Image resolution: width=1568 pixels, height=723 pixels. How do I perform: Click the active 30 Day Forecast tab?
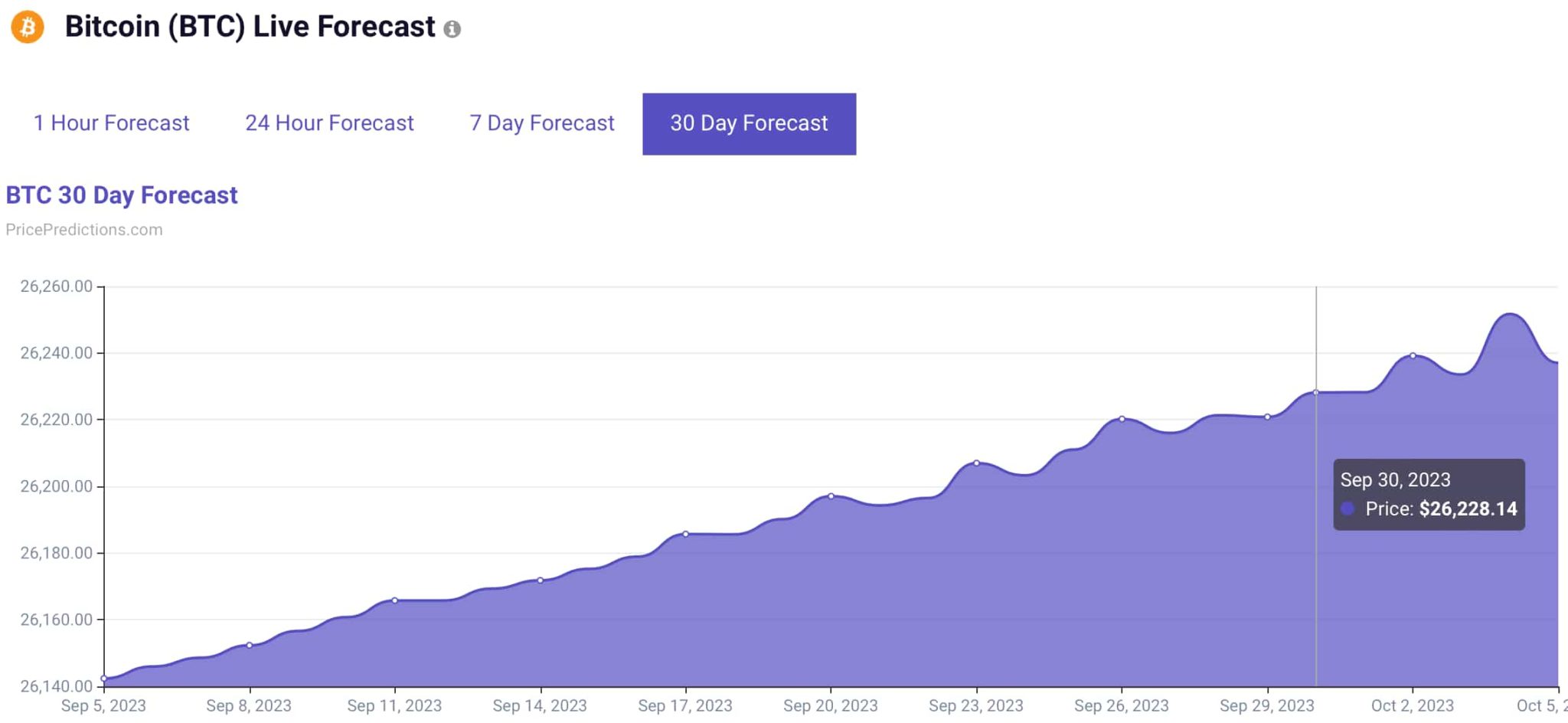749,124
